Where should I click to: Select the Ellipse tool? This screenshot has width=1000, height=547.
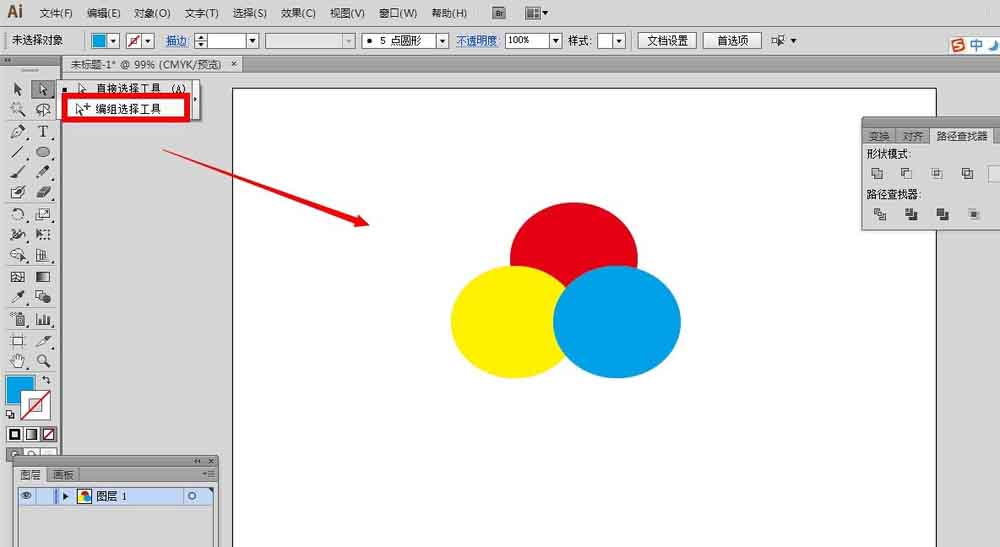pos(43,152)
